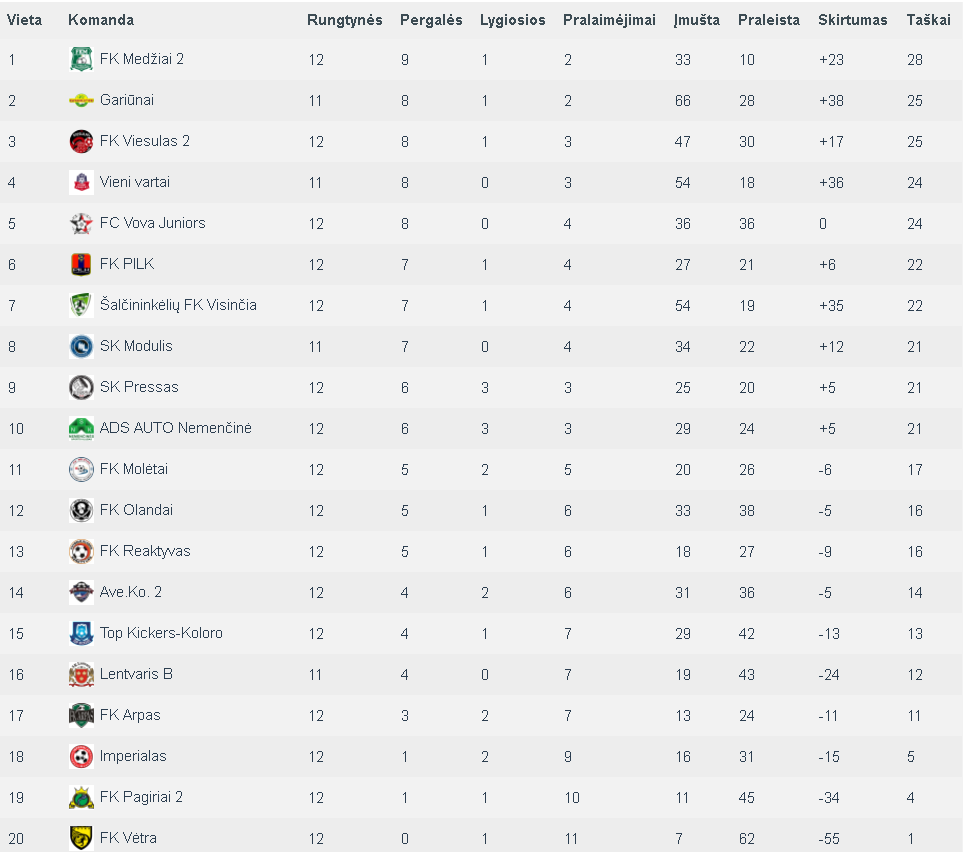Screen dimensions: 965x852
Task: Click the Imperialas red ball logo
Action: click(81, 756)
